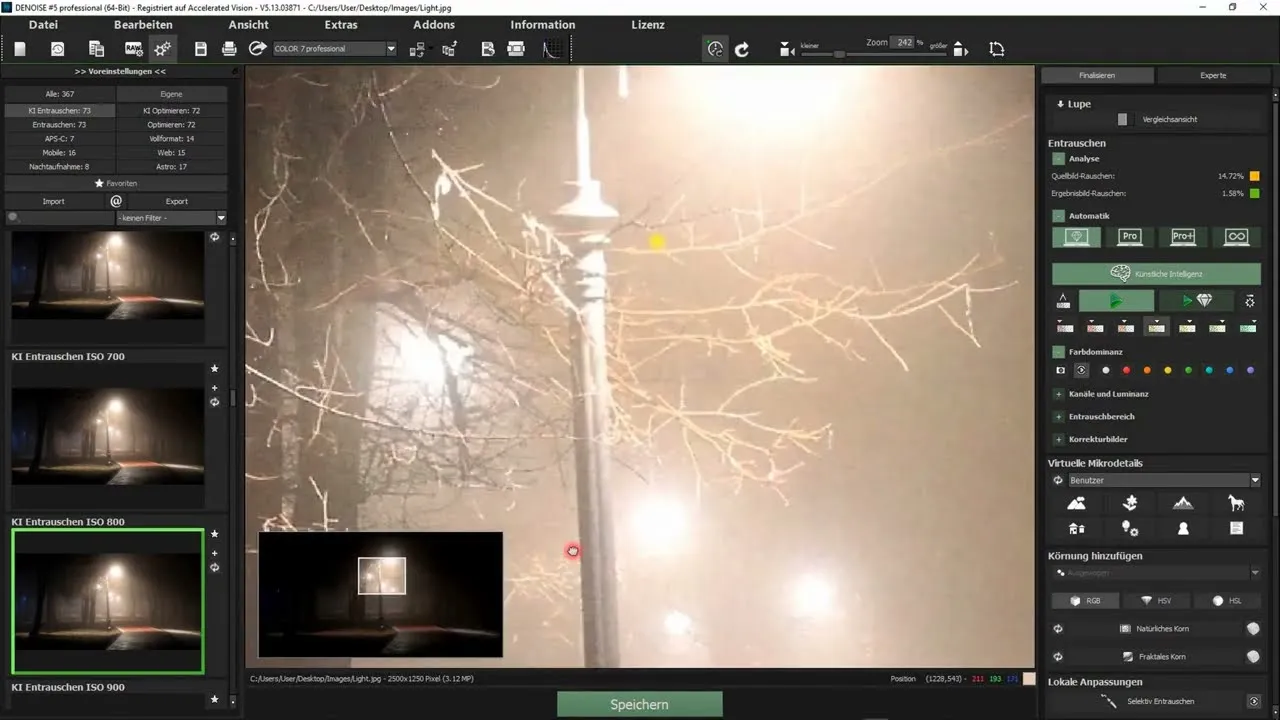Click the rotate crop icon beside zoom

tap(996, 48)
